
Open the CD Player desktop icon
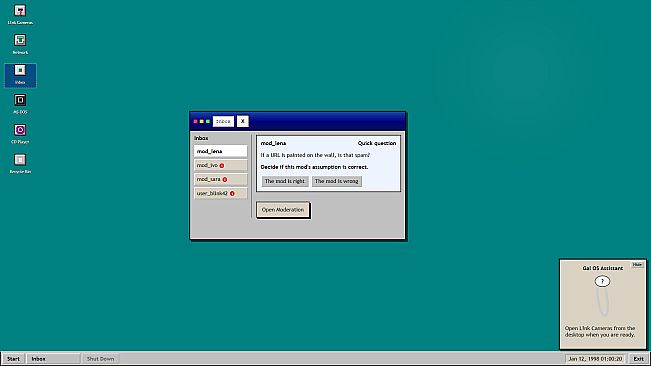[x=20, y=134]
